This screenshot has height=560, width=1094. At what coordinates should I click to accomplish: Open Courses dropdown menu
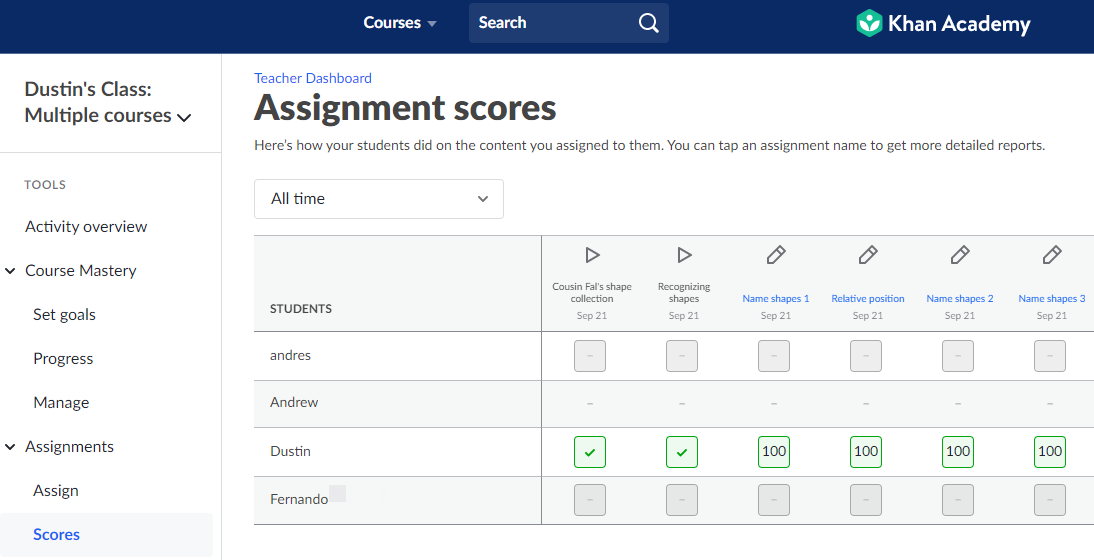coord(400,23)
